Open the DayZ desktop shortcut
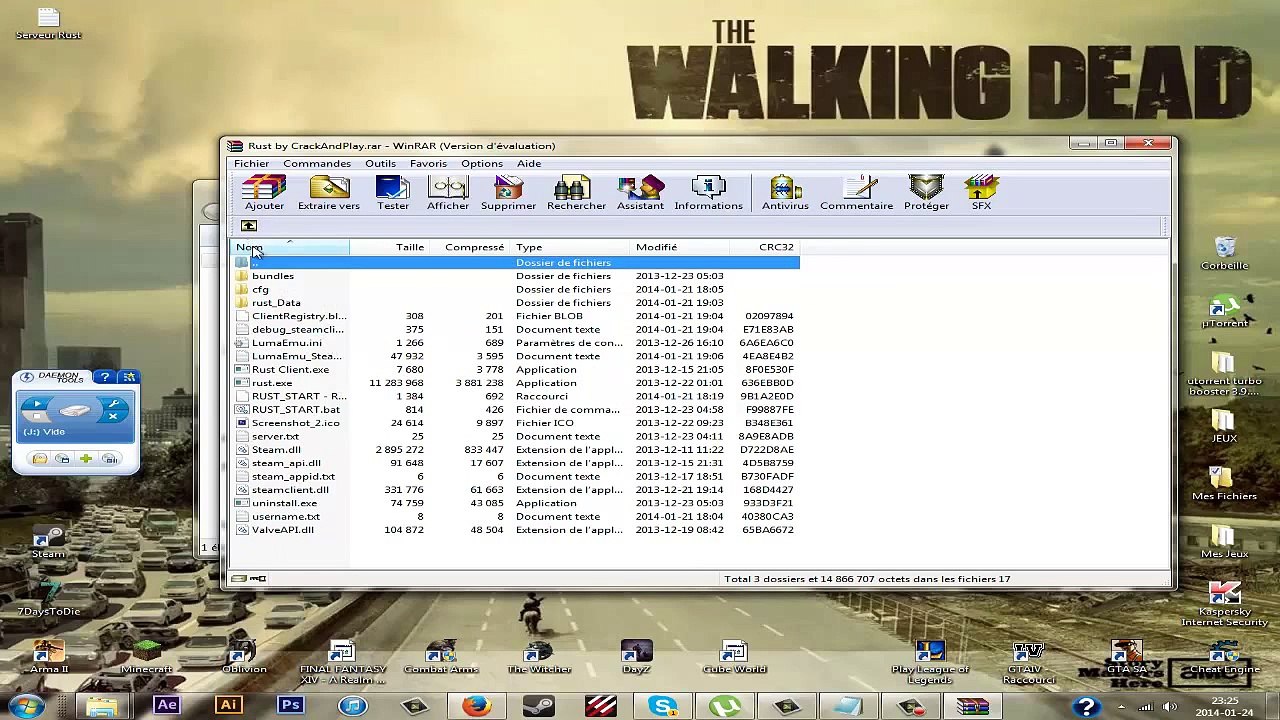 tap(636, 656)
